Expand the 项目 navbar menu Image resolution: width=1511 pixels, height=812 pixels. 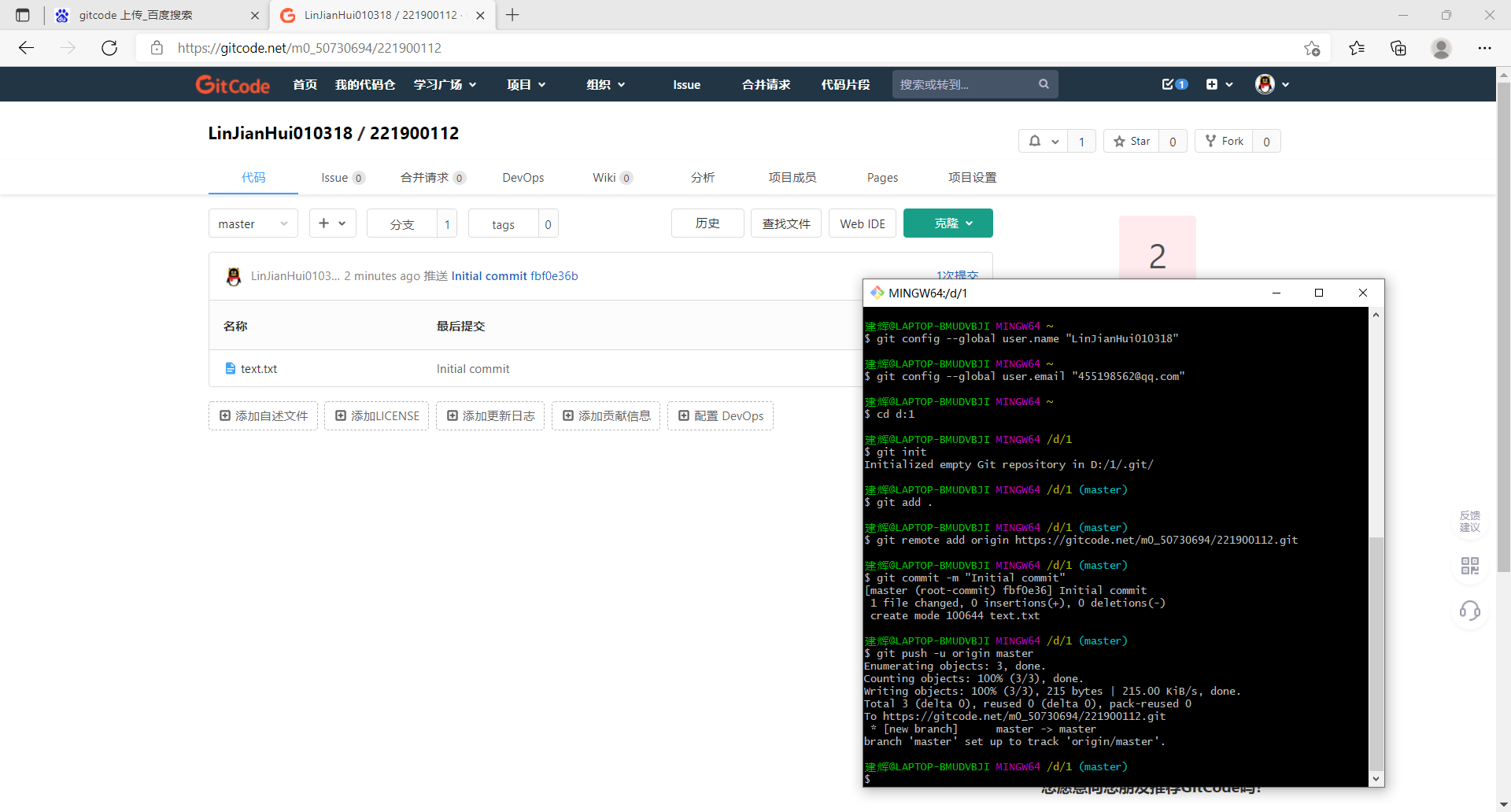point(526,84)
